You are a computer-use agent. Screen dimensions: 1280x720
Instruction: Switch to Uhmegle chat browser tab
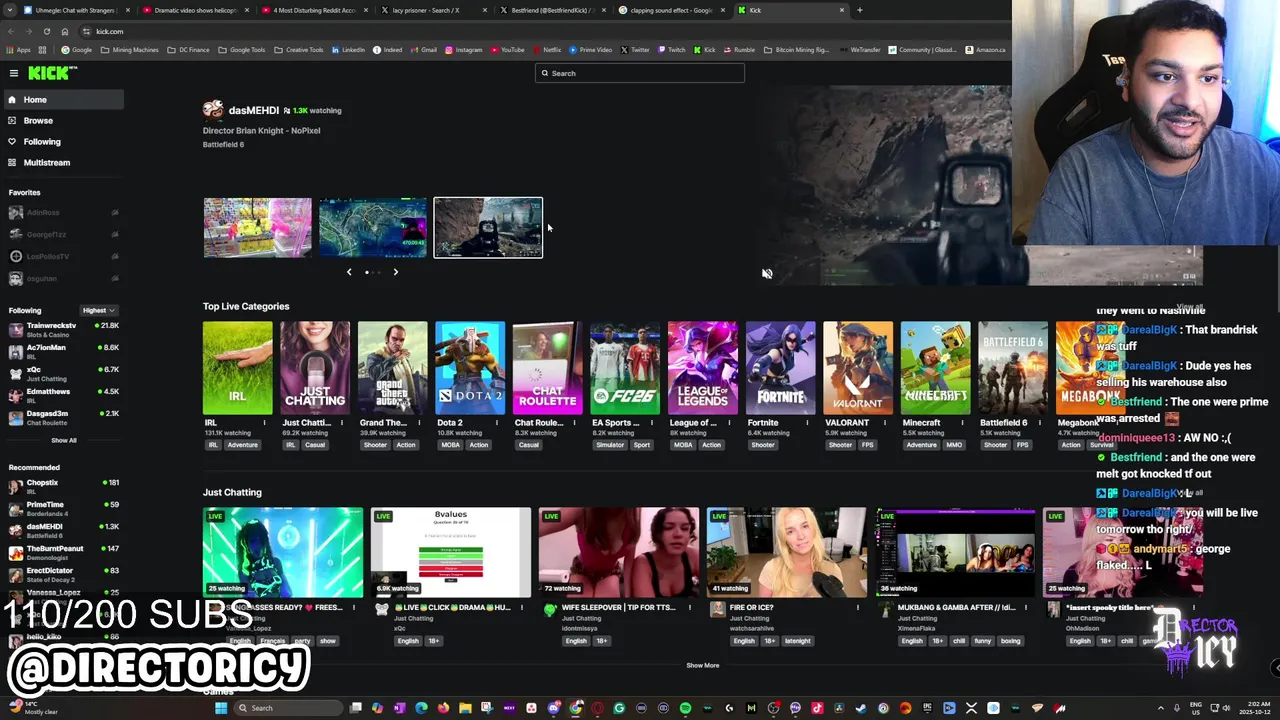pyautogui.click(x=74, y=10)
